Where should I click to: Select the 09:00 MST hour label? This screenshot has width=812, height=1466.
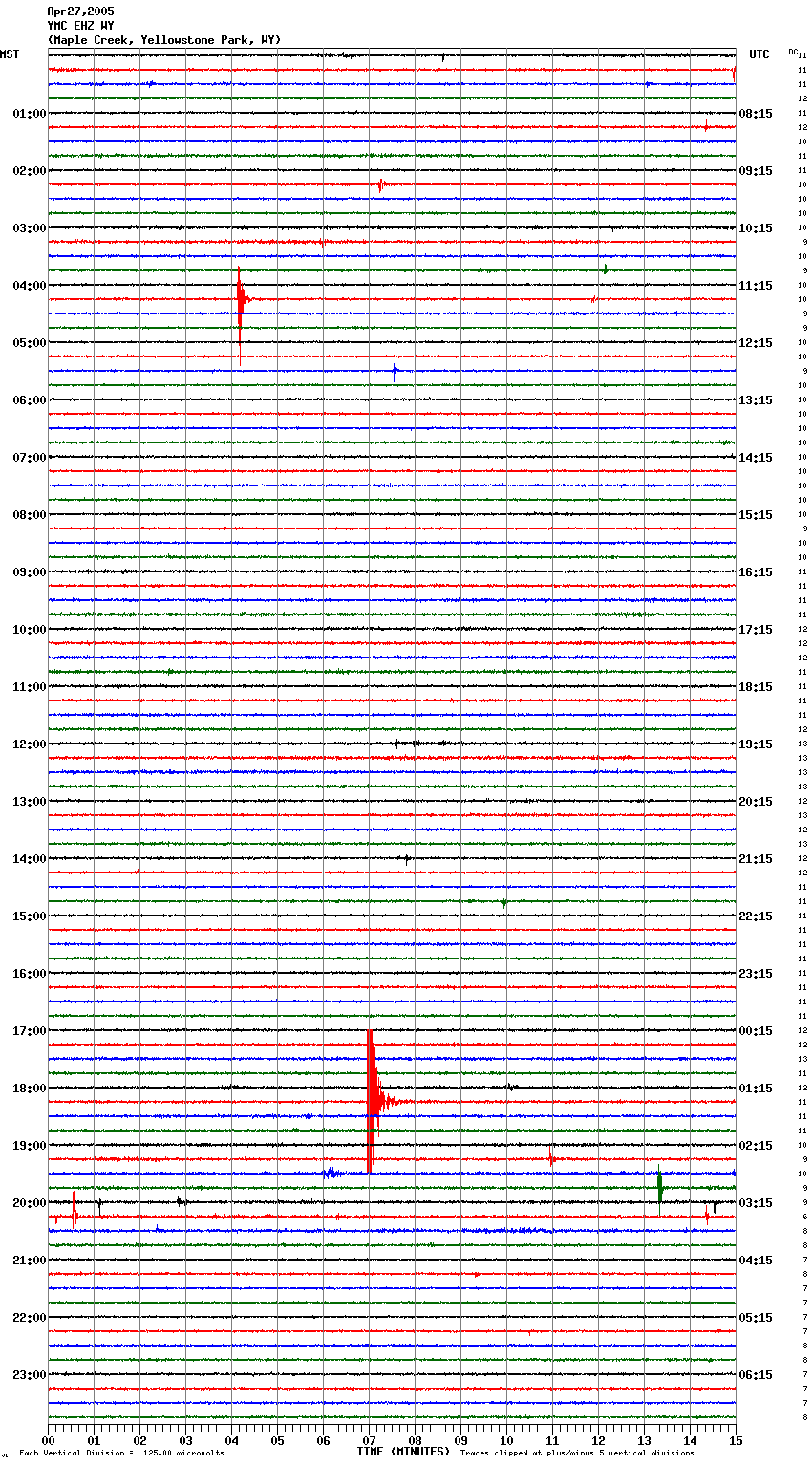click(x=29, y=572)
